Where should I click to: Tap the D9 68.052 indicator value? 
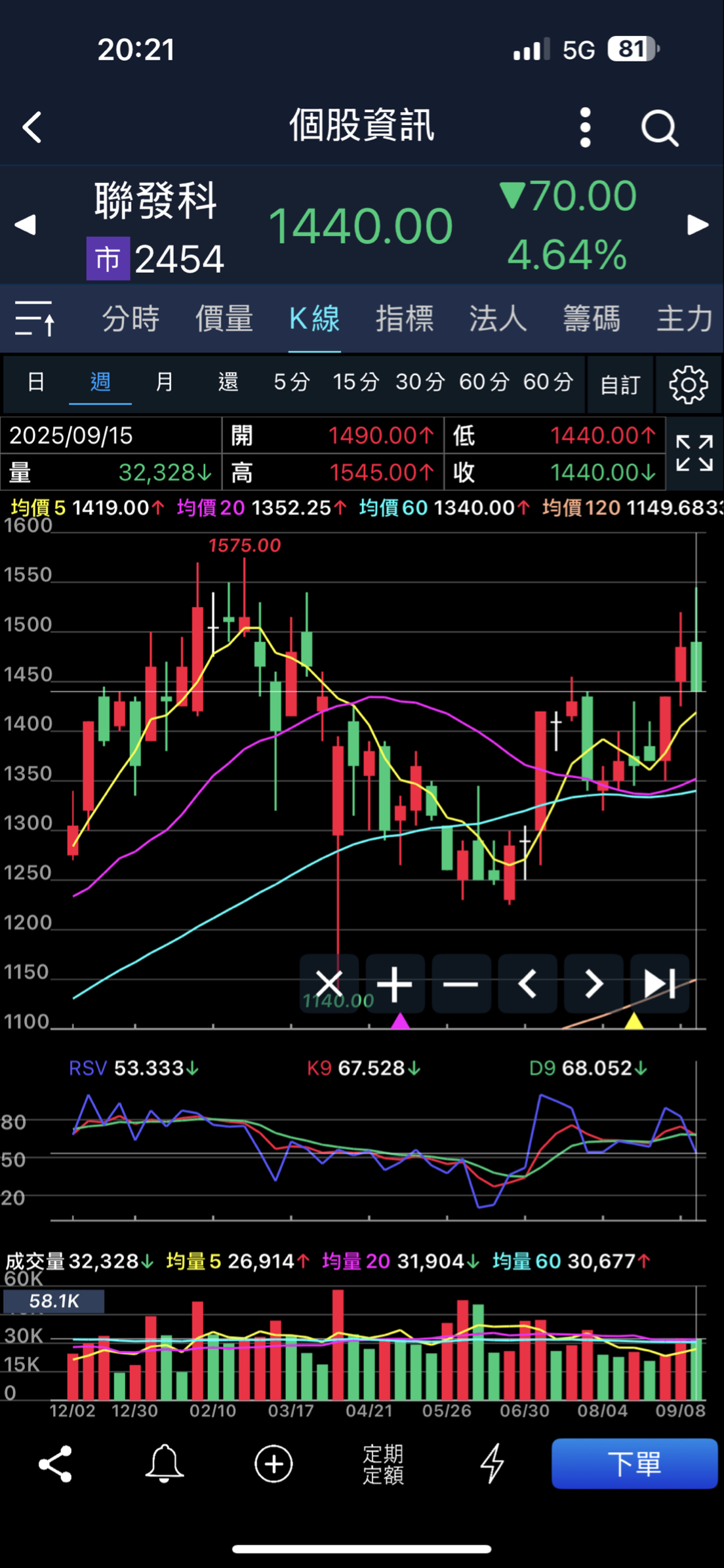click(x=588, y=1068)
